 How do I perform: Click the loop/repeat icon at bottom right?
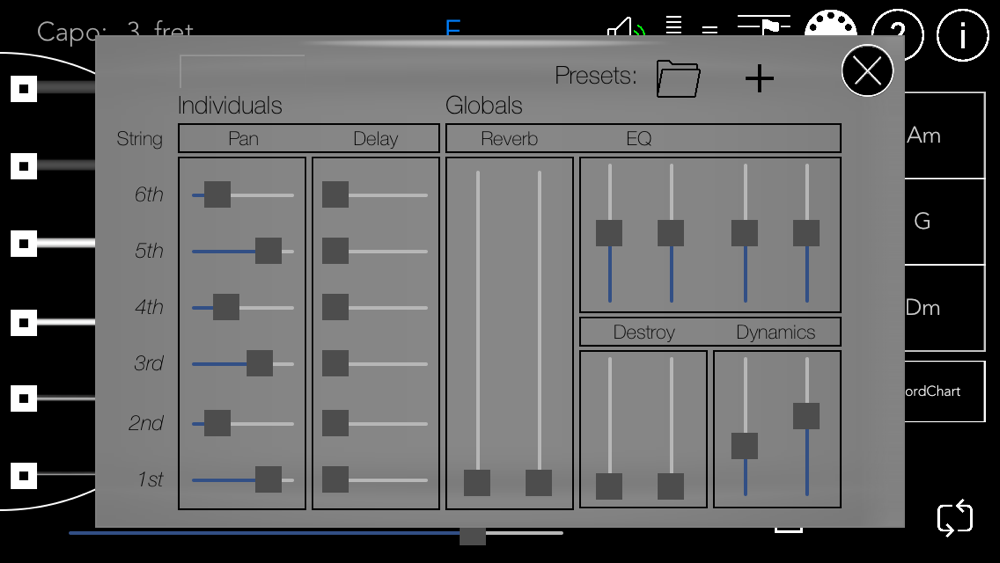point(954,518)
